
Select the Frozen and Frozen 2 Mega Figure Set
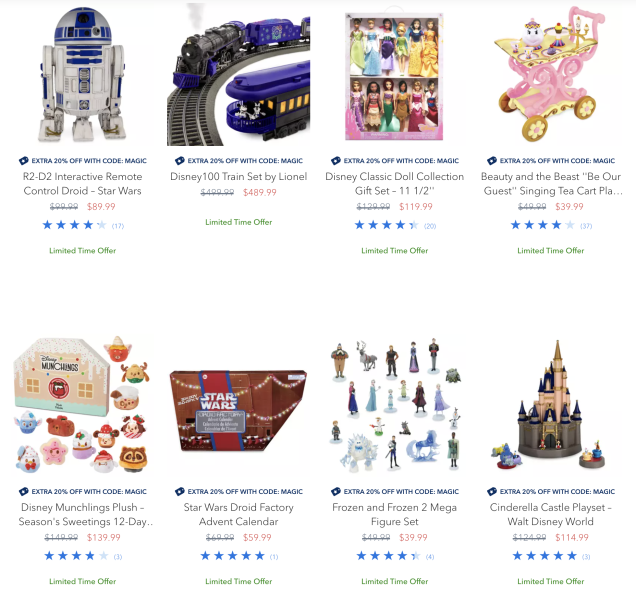coord(394,514)
